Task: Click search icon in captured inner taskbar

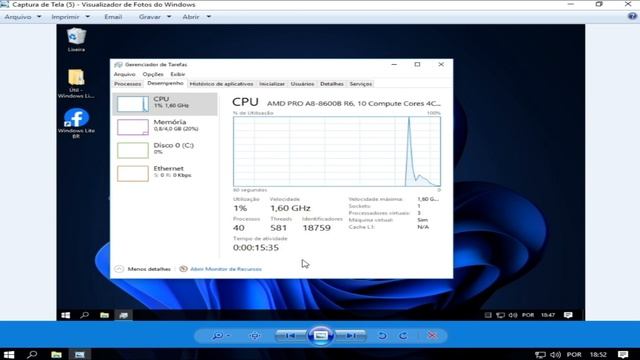Action: click(x=84, y=315)
